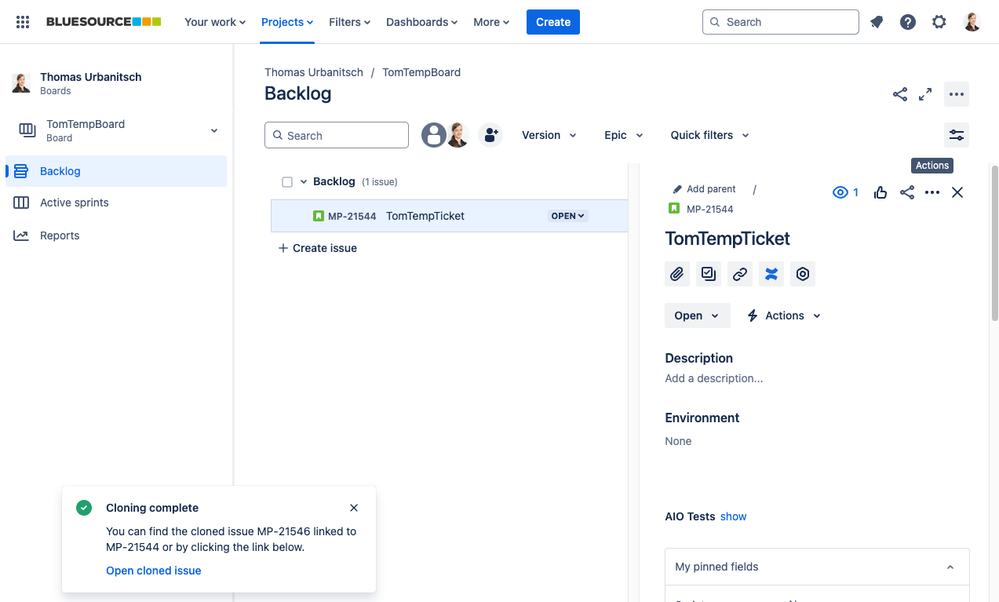Open the Dashboards menu
Image resolution: width=999 pixels, height=602 pixels.
[x=421, y=22]
